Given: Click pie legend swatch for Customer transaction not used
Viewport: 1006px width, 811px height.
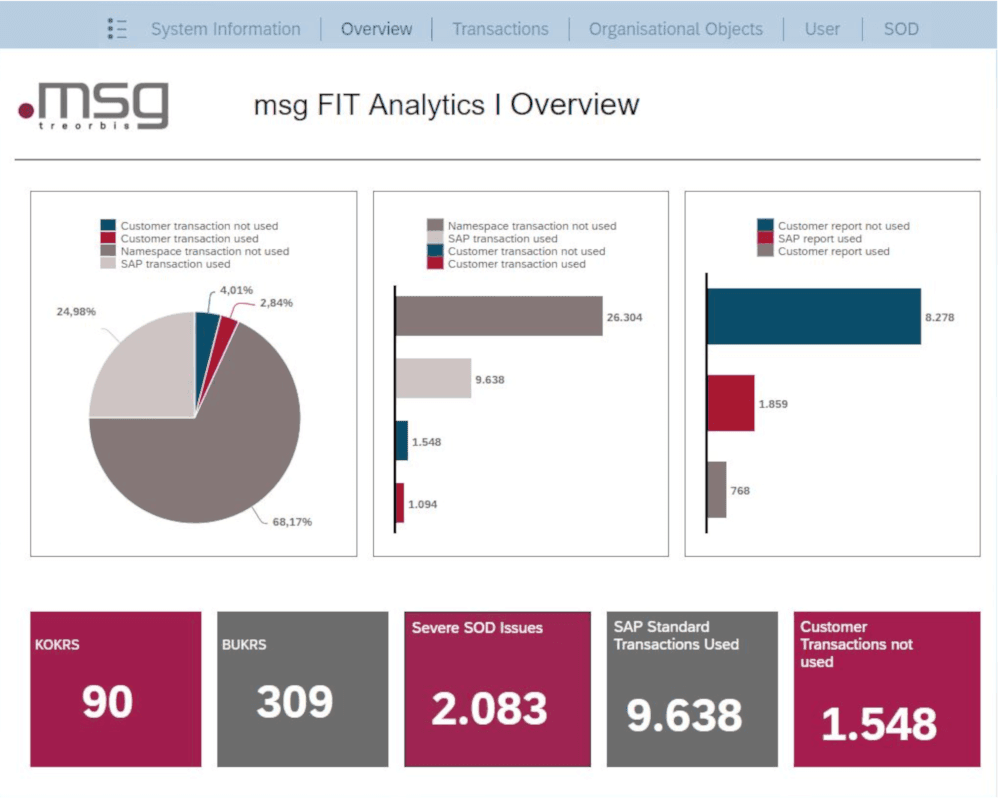Looking at the screenshot, I should tap(108, 225).
